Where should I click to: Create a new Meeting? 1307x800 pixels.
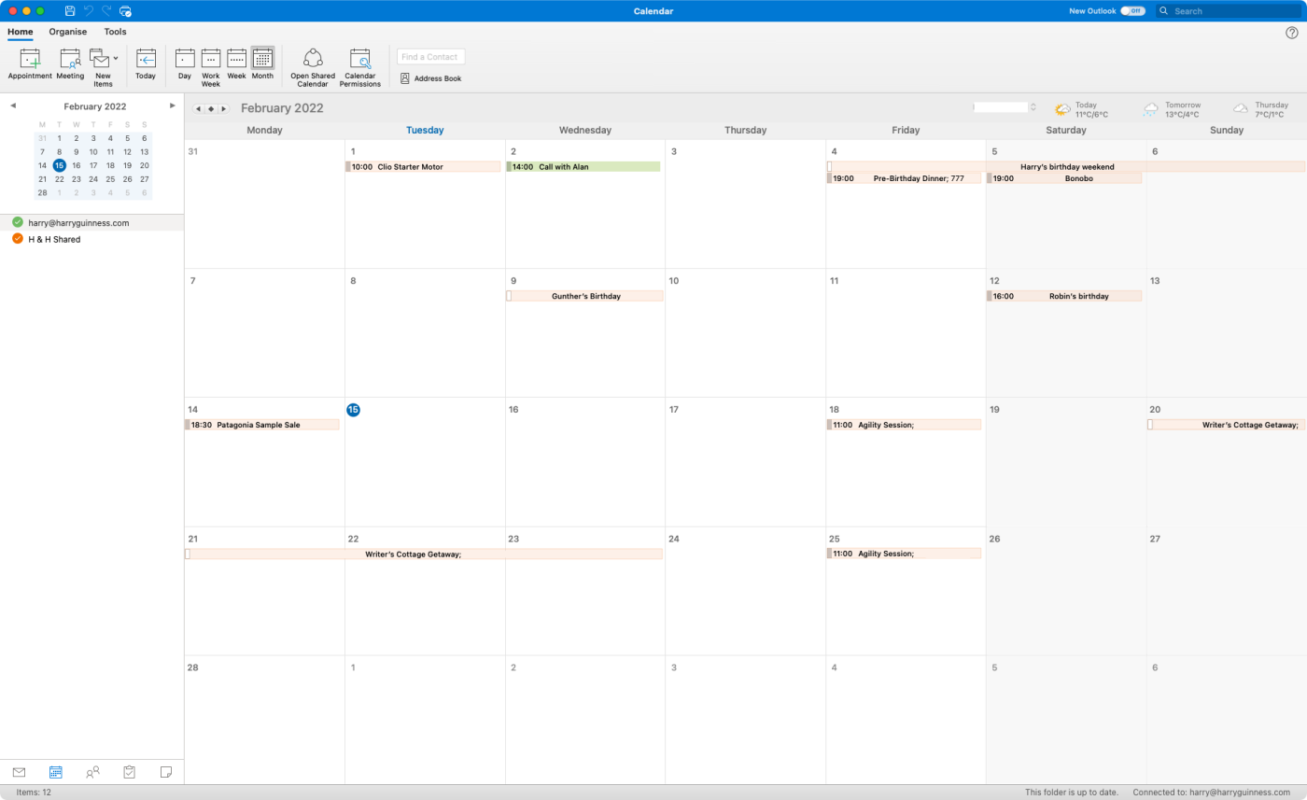point(70,65)
